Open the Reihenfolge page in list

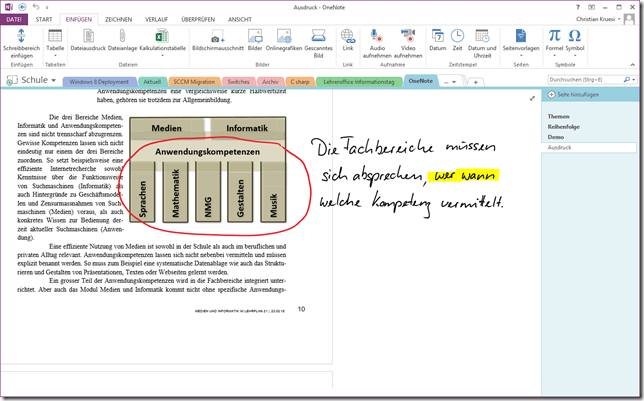tap(566, 127)
